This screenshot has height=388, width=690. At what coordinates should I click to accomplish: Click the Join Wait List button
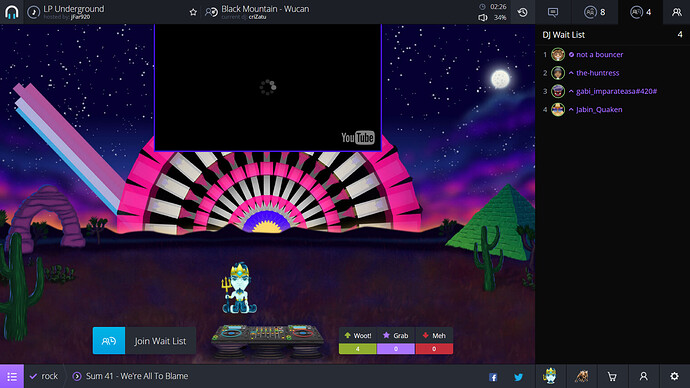(x=144, y=340)
